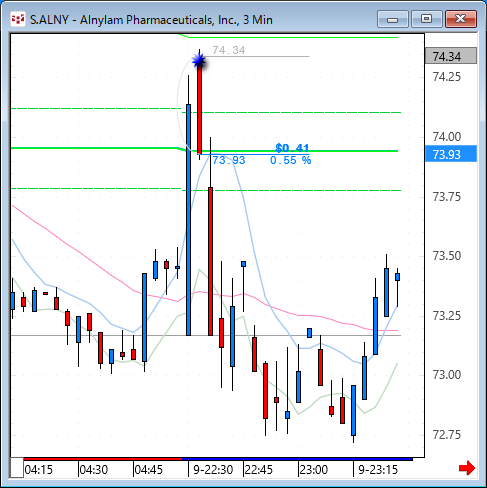
Task: Click the CQG chart icon in title bar
Action: click(x=18, y=19)
